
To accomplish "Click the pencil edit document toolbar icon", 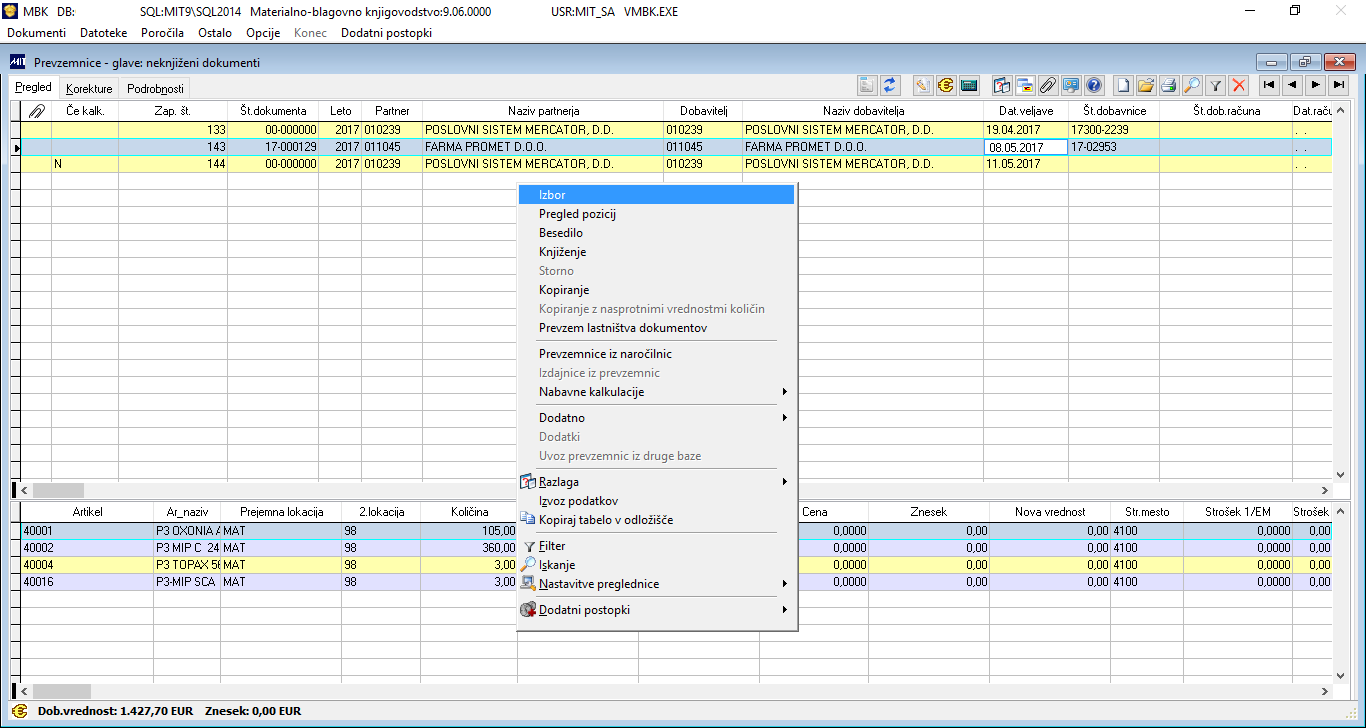I will (924, 86).
